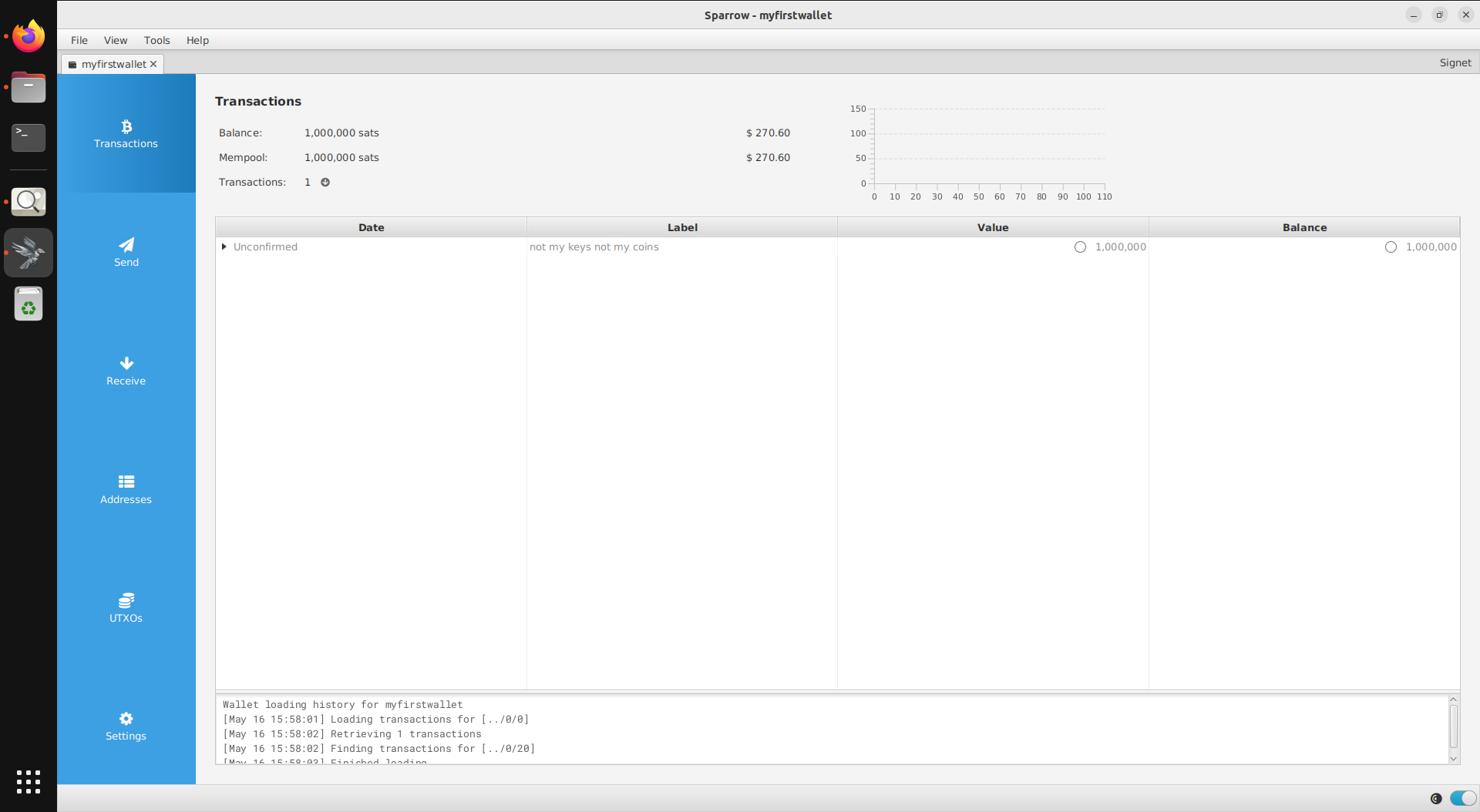
Task: Click the export icon next to transaction count
Action: pyautogui.click(x=325, y=183)
